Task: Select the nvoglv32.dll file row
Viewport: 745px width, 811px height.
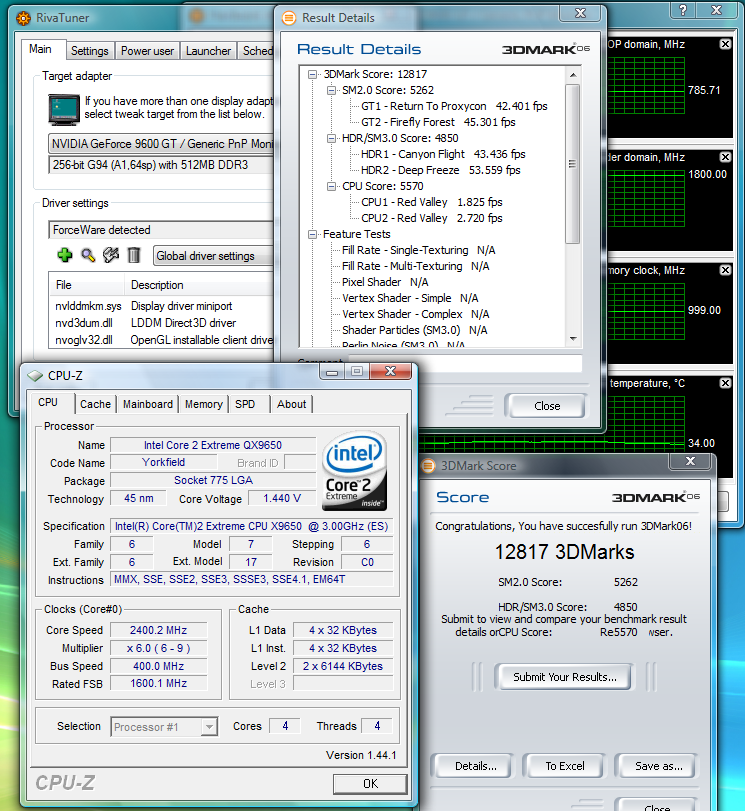Action: click(x=161, y=340)
